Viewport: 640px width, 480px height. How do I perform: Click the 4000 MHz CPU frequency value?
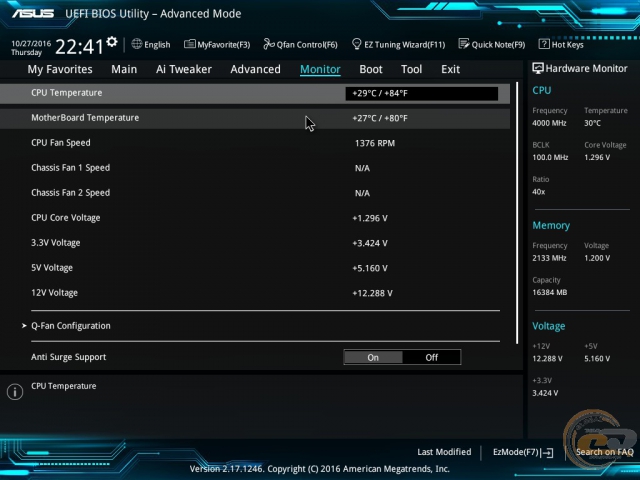coord(549,123)
